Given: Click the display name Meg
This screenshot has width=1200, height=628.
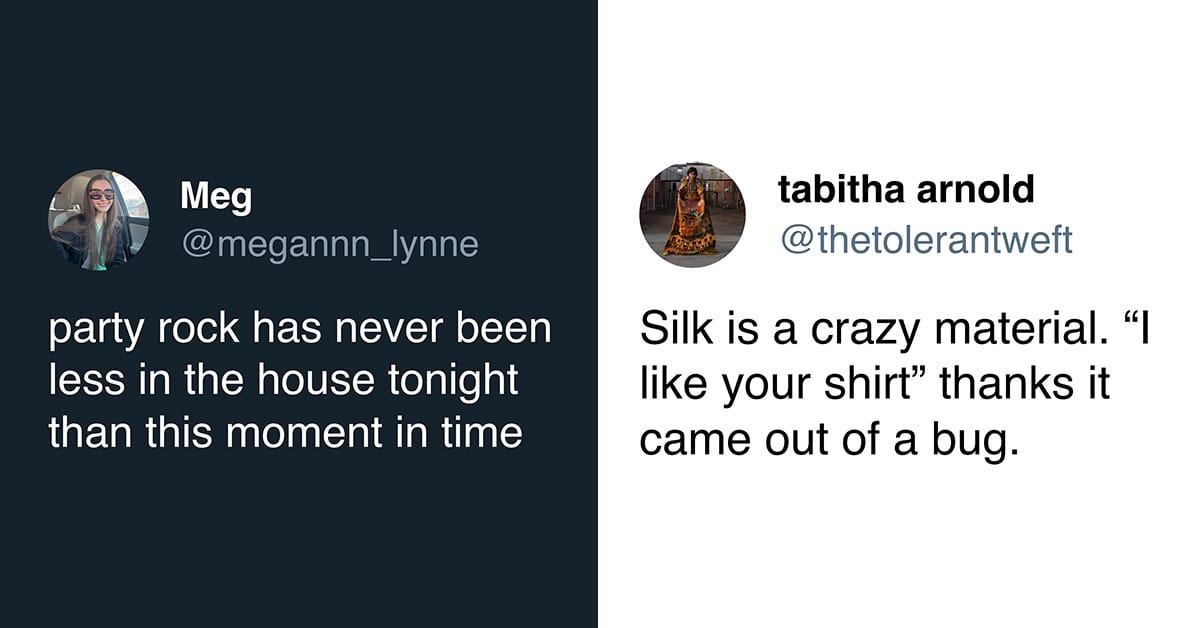Looking at the screenshot, I should pyautogui.click(x=216, y=197).
